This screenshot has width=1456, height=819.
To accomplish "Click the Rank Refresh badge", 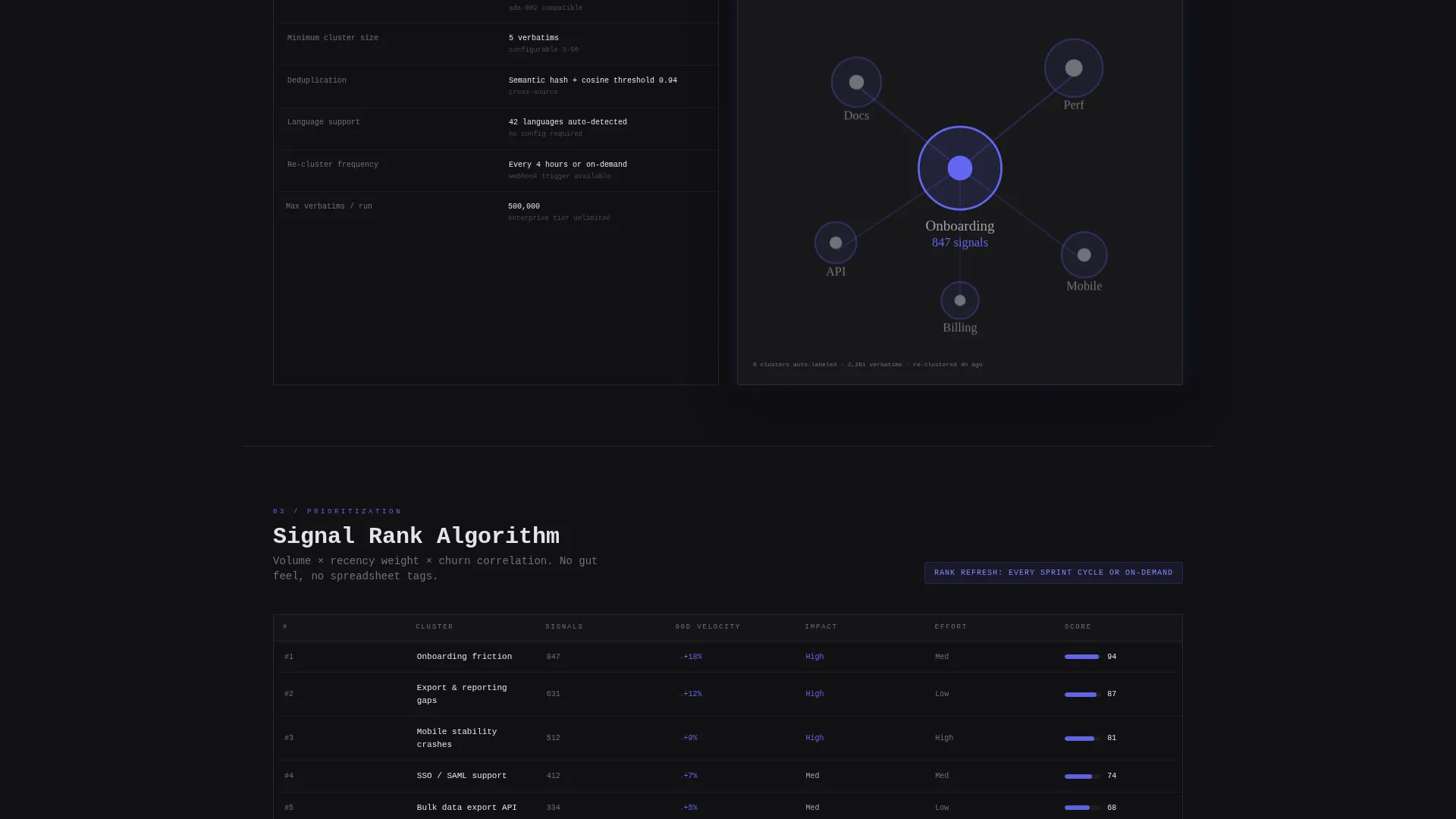I will pos(1053,573).
